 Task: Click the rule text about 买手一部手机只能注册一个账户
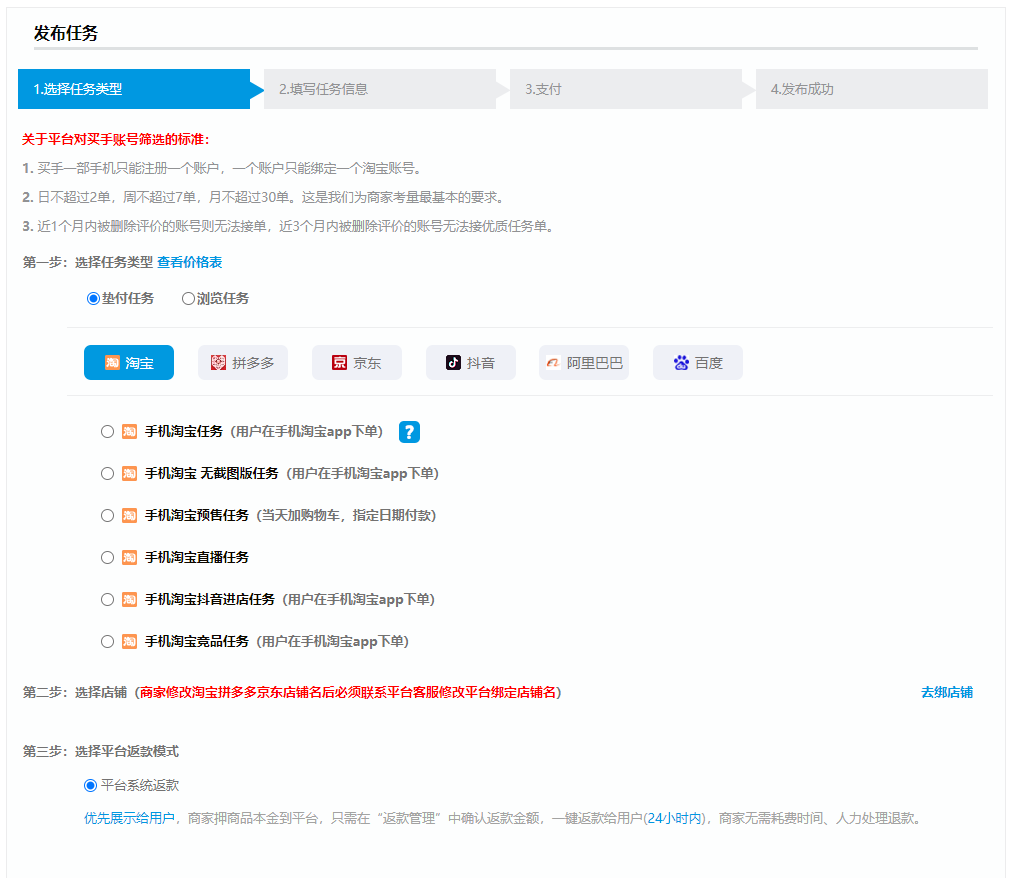tap(223, 168)
